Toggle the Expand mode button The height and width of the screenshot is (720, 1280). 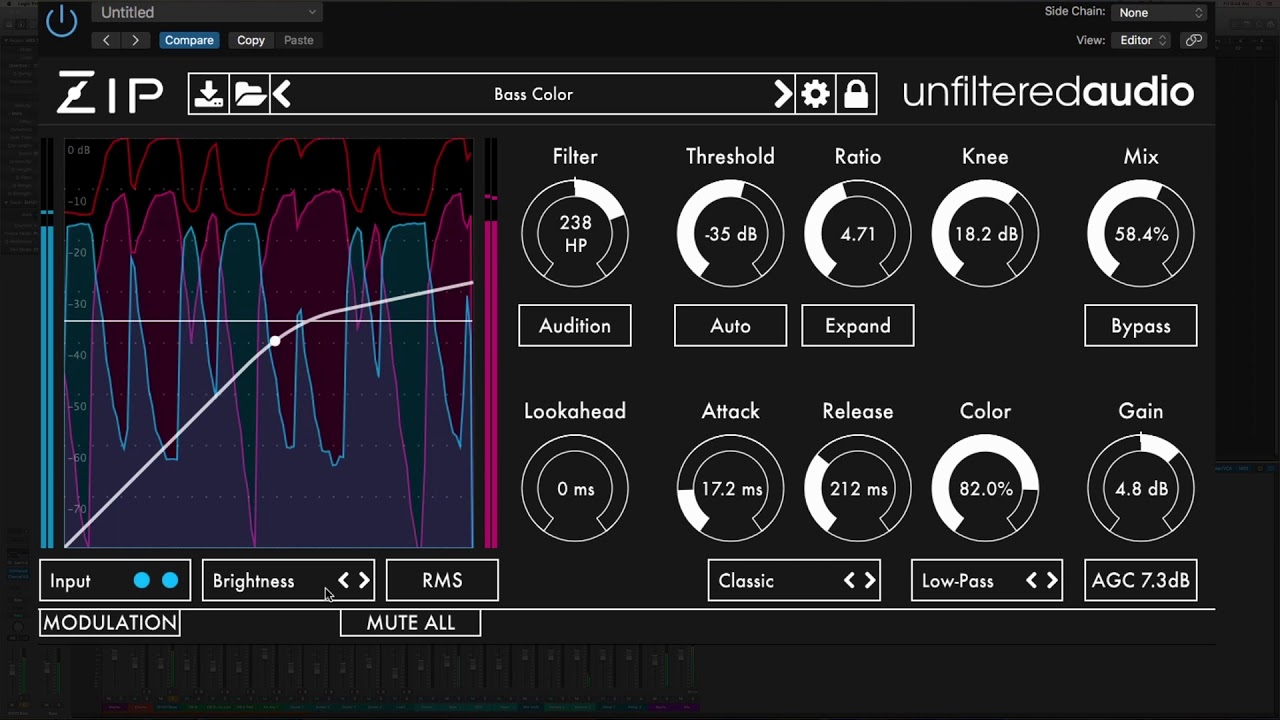coord(858,326)
